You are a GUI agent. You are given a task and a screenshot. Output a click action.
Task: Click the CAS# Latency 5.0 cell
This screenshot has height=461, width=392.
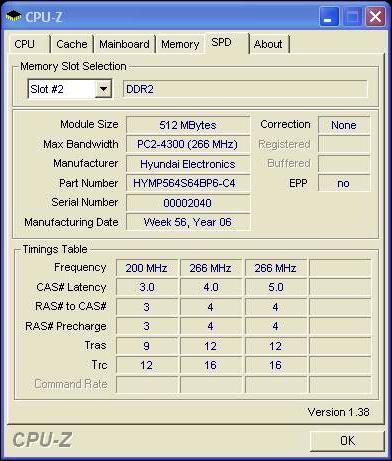point(276,287)
